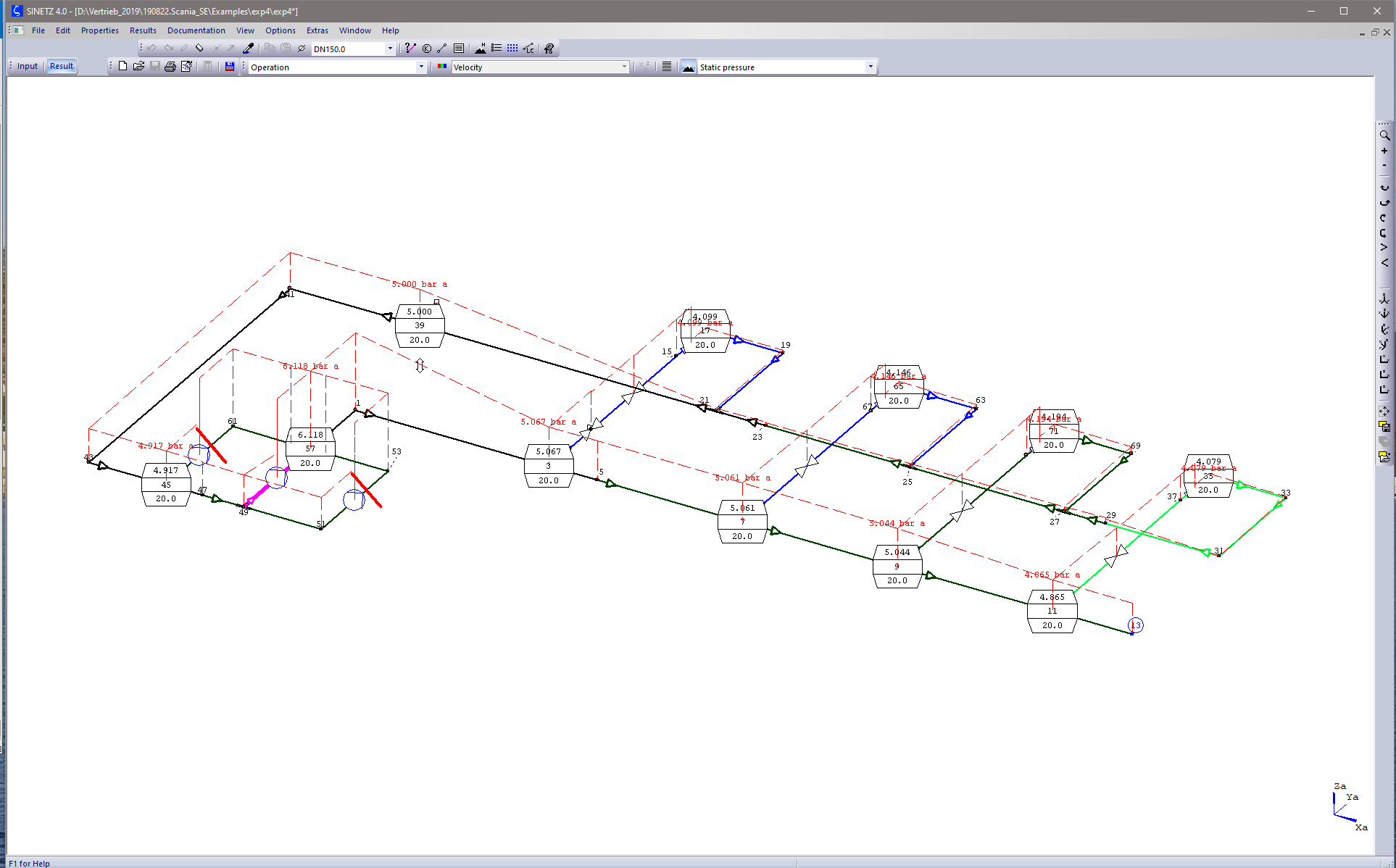Open the Properties menu
Viewport: 1396px width, 868px height.
(100, 30)
